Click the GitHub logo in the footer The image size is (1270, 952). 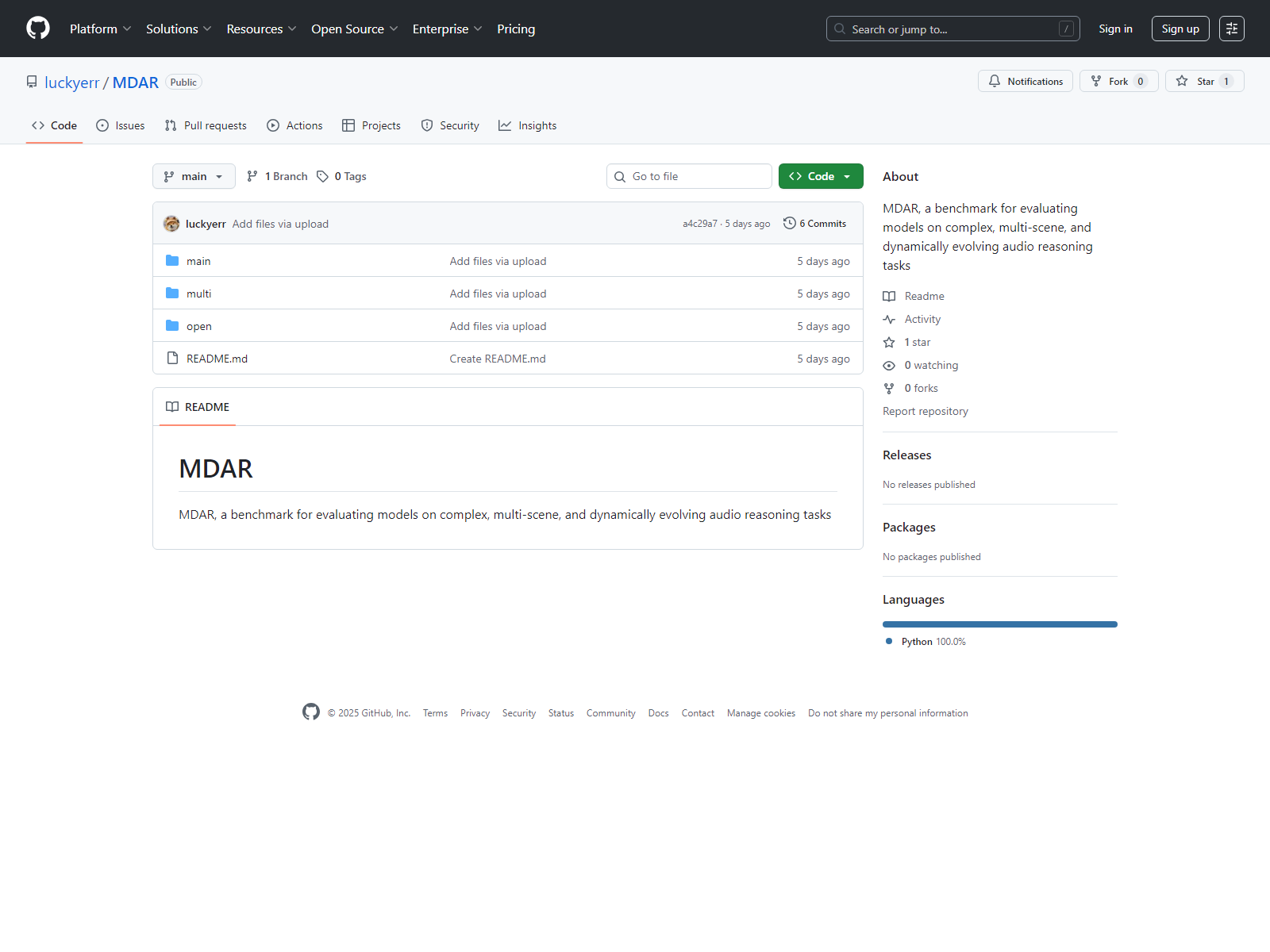coord(311,712)
